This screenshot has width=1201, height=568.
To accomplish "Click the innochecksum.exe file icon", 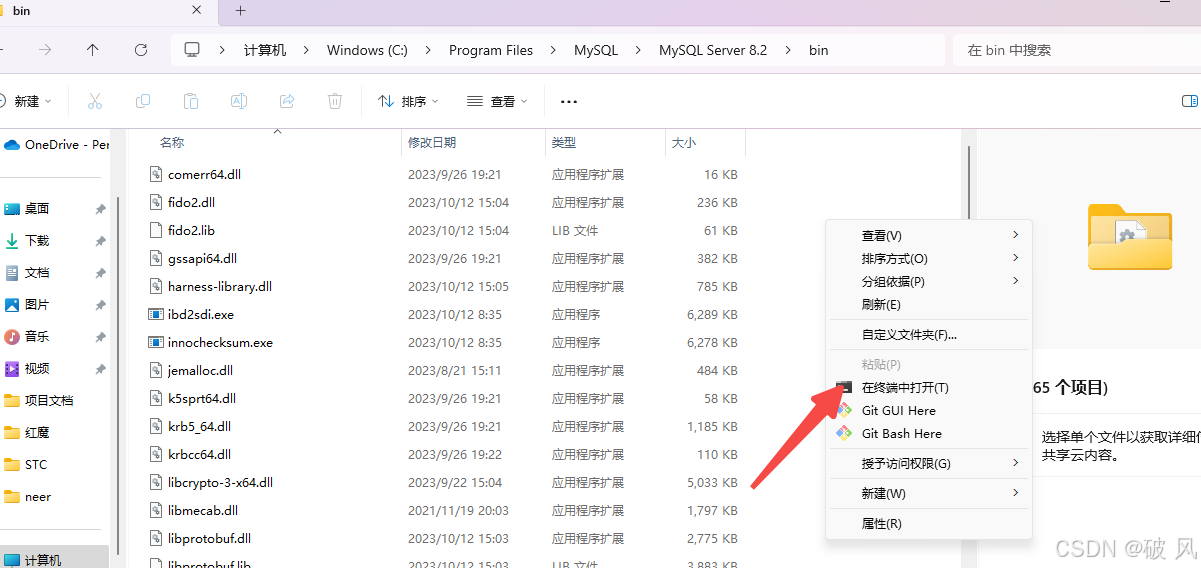I will (x=155, y=342).
